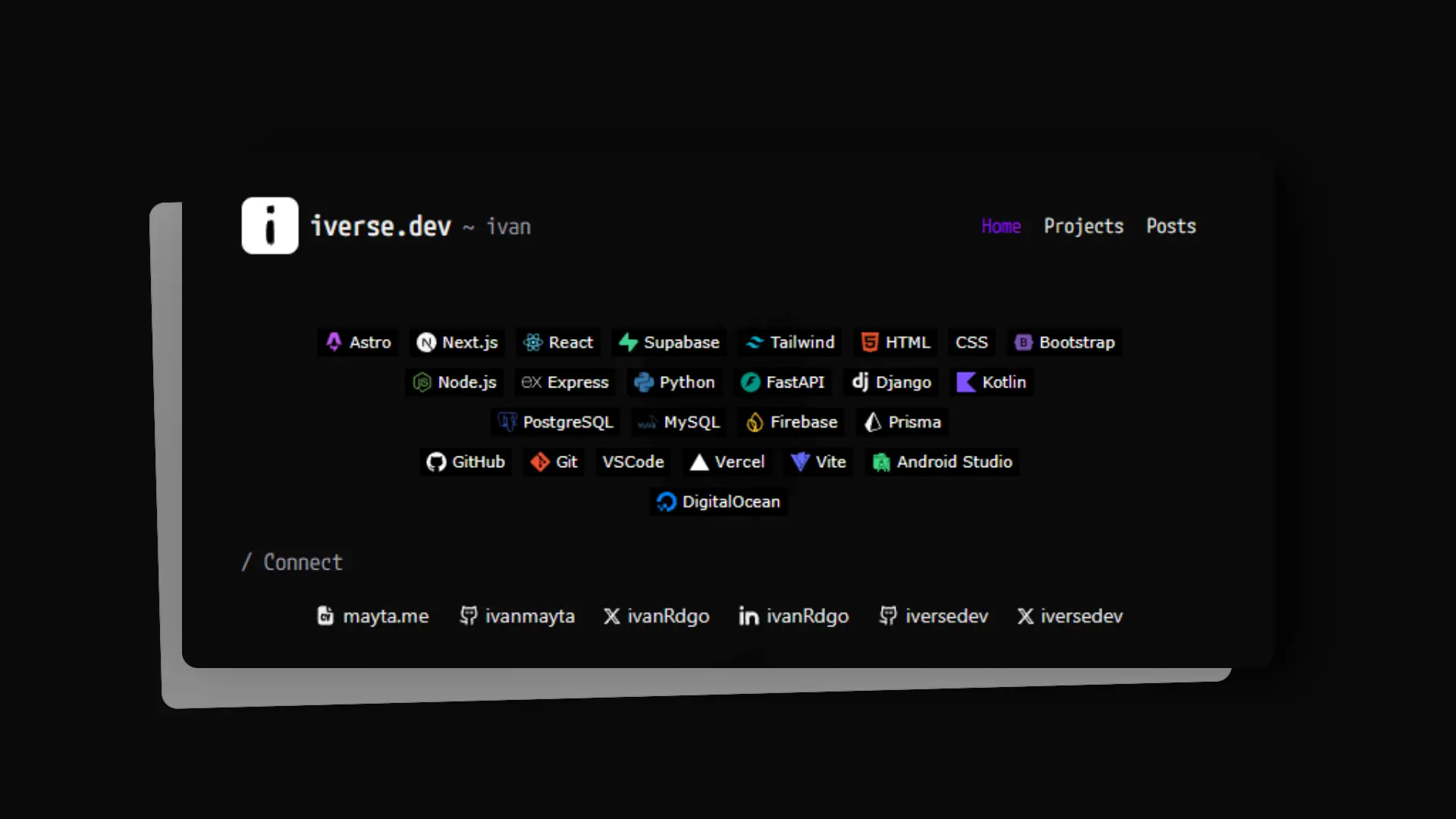Click the FastAPI logo icon
Image resolution: width=1456 pixels, height=819 pixels.
pyautogui.click(x=750, y=382)
